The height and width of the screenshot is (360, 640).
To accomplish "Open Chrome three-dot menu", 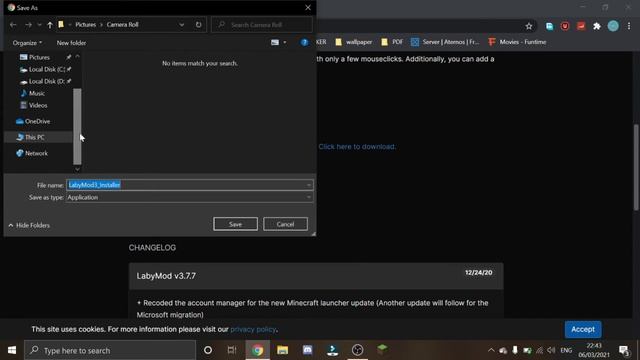I will tap(629, 26).
